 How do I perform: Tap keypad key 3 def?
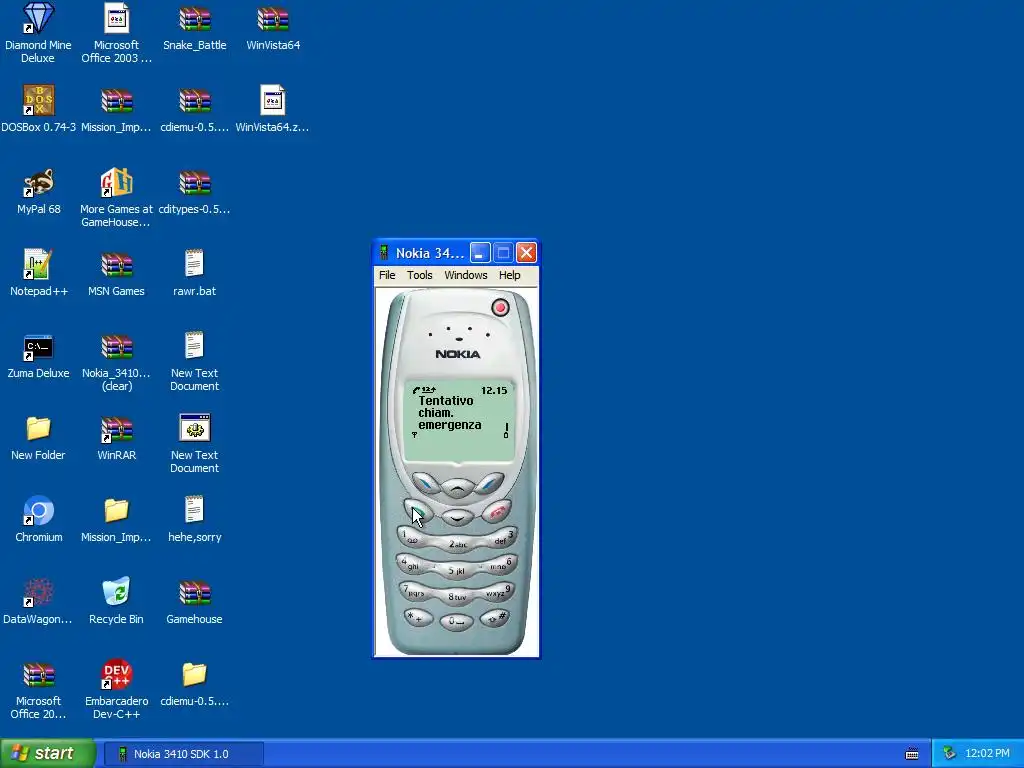500,537
